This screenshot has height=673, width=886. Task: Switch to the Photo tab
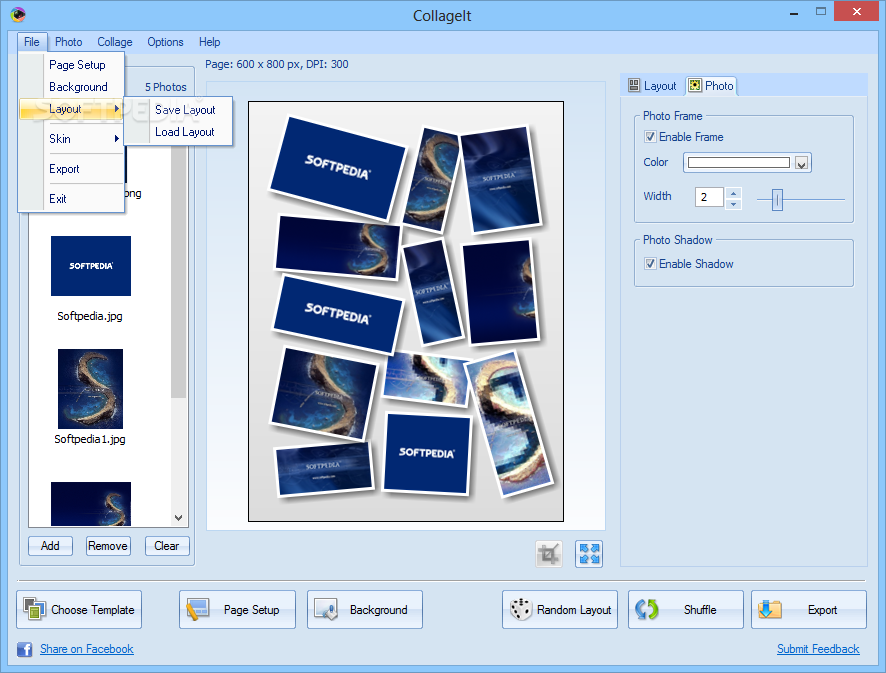[711, 86]
